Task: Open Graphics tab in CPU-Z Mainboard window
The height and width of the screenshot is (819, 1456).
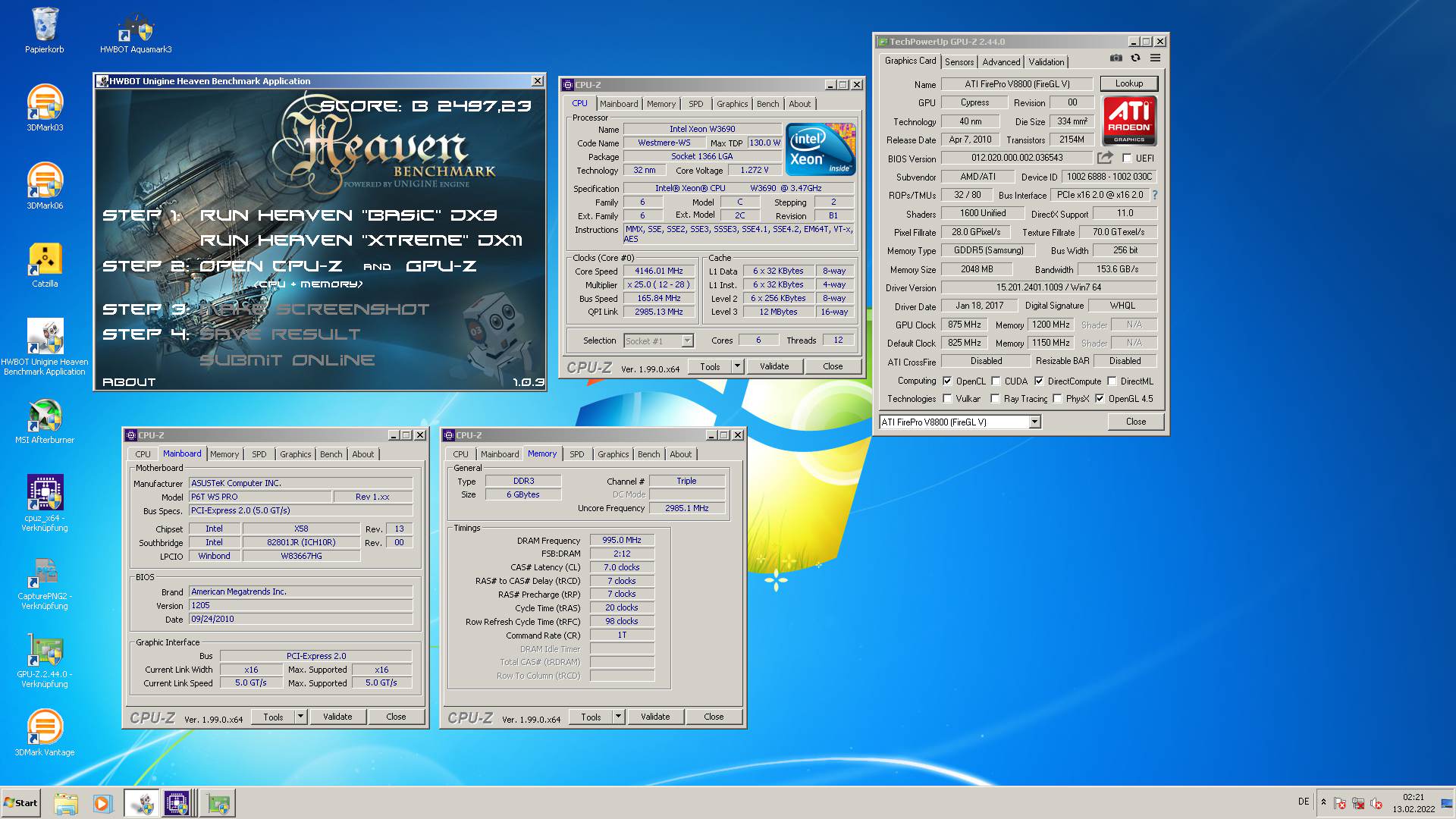Action: pos(295,454)
